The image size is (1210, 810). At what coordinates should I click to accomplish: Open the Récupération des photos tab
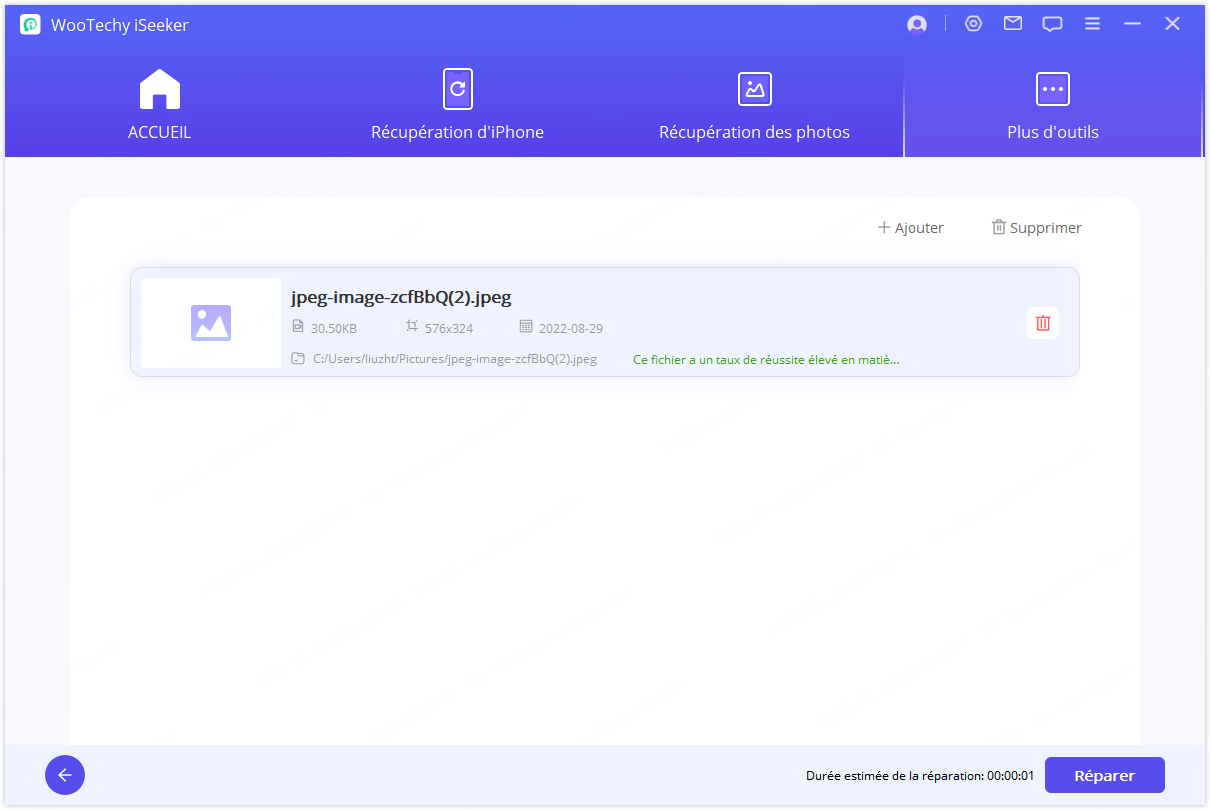pyautogui.click(x=754, y=105)
